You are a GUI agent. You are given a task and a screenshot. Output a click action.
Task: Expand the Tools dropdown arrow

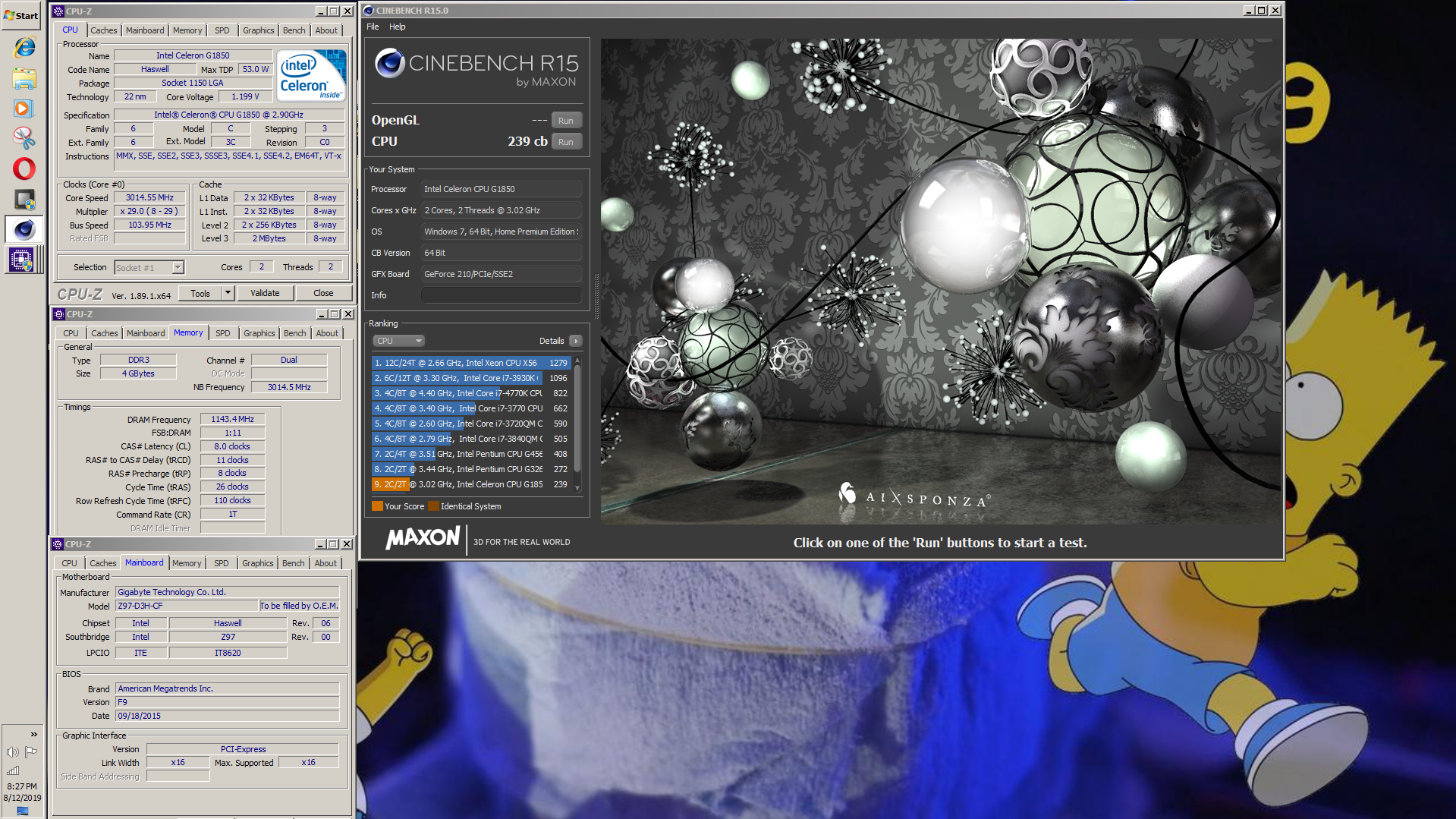click(x=228, y=294)
